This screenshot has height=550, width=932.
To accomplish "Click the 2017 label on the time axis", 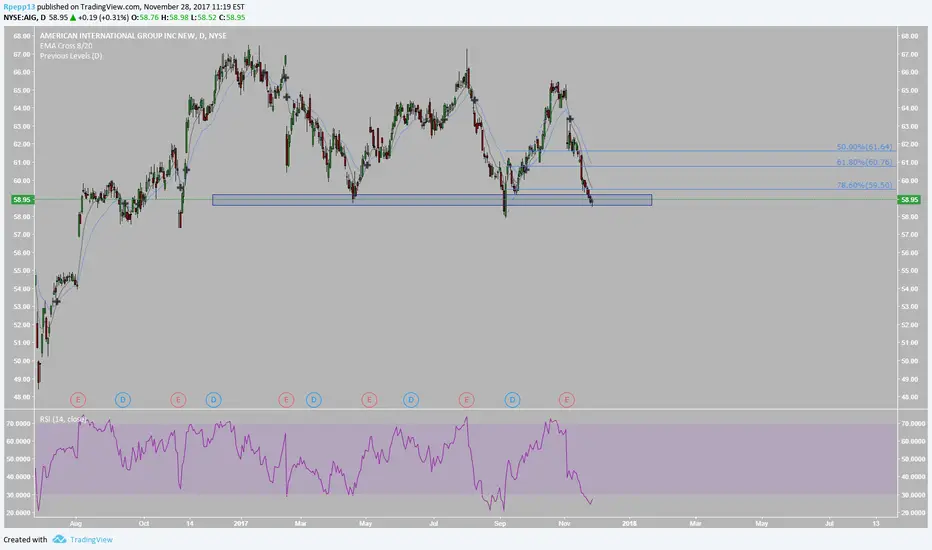I will 241,524.
